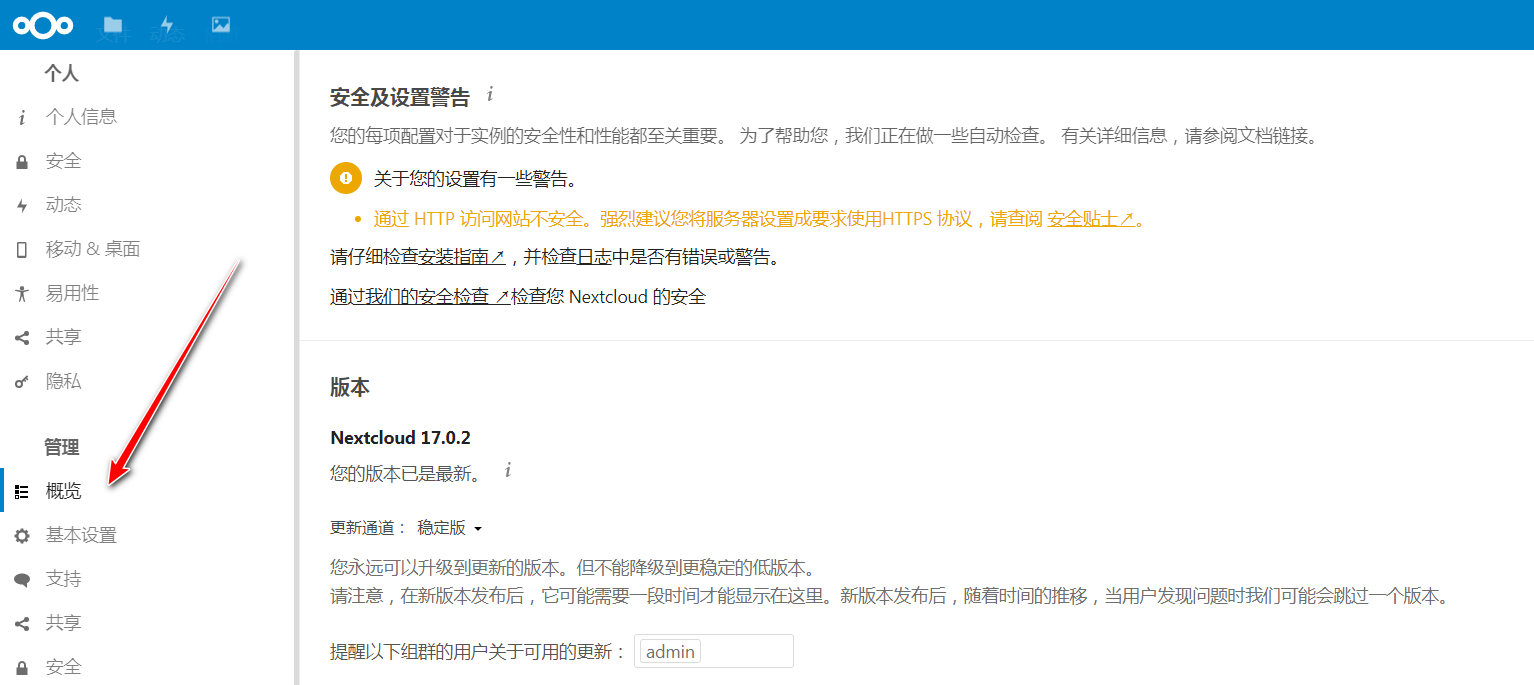Click the share icon beside admin 共享

click(x=22, y=624)
